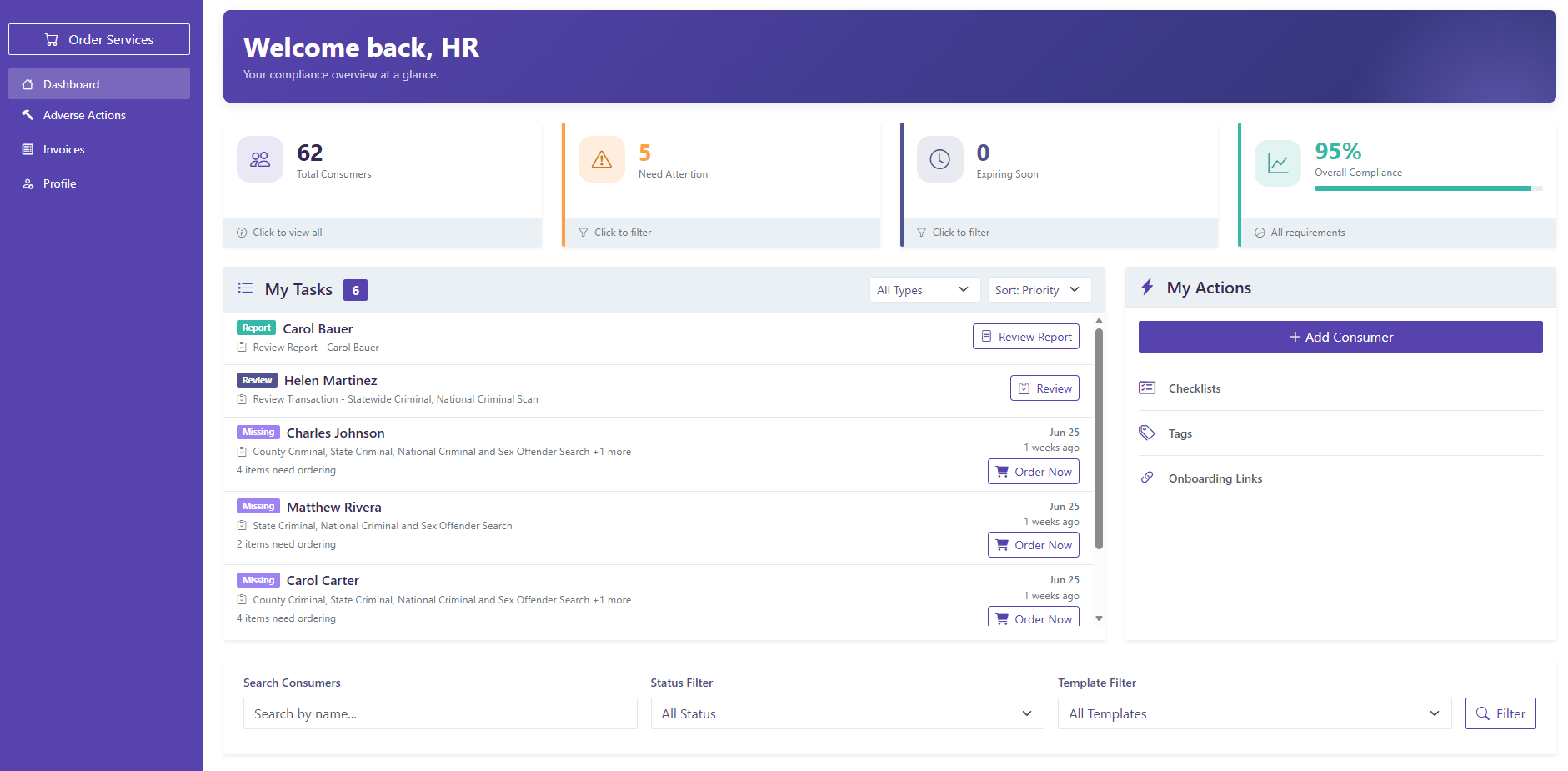Click the Profile user icon in sidebar
Image resolution: width=1568 pixels, height=771 pixels.
[x=28, y=183]
